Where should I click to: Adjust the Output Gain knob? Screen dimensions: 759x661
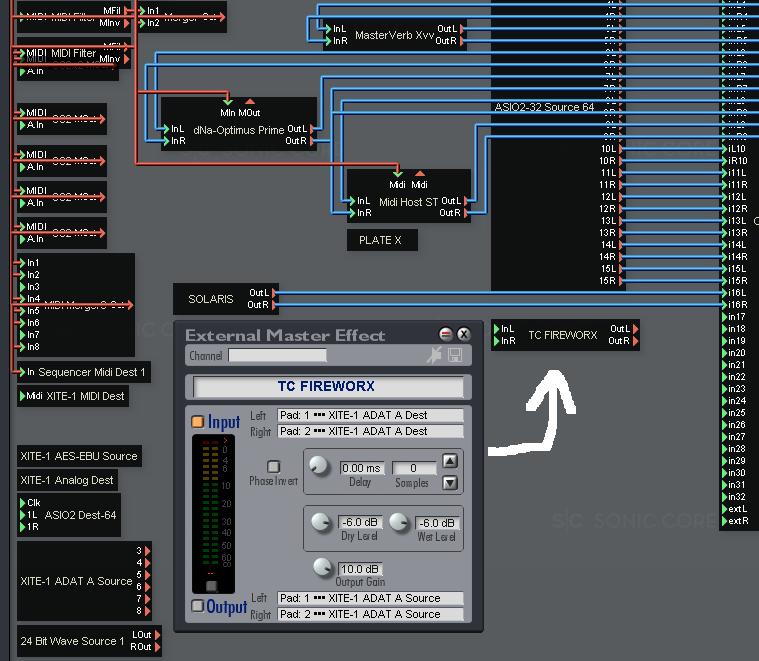tap(322, 567)
